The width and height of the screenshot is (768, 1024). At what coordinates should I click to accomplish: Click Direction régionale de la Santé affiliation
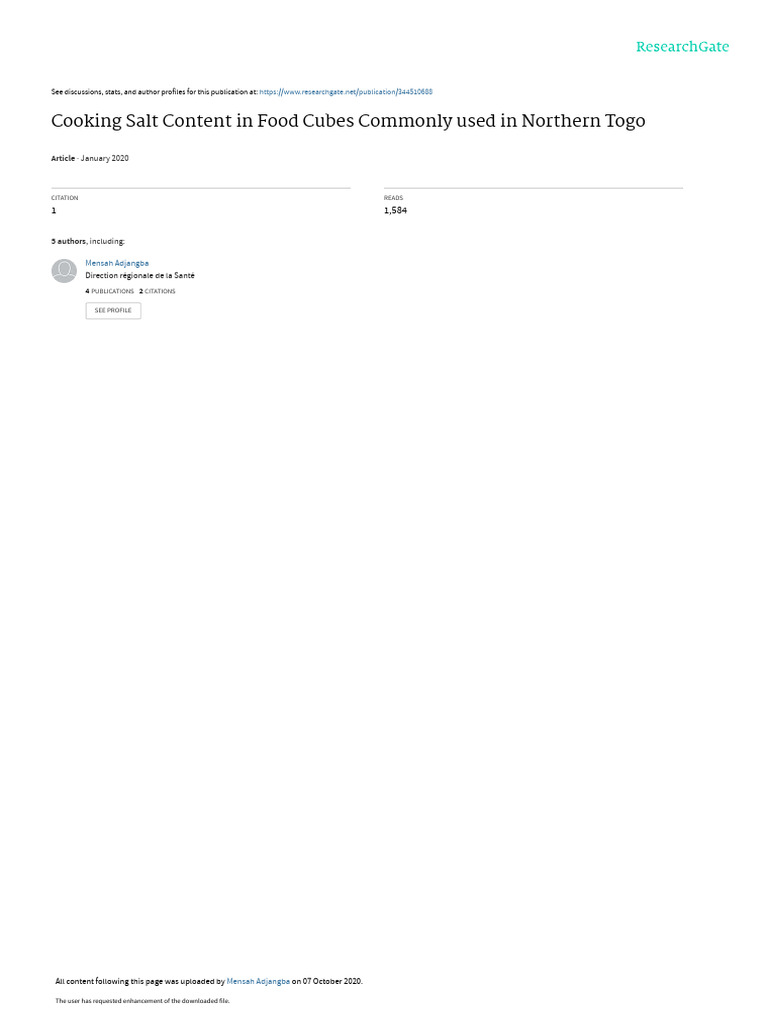[x=140, y=276]
